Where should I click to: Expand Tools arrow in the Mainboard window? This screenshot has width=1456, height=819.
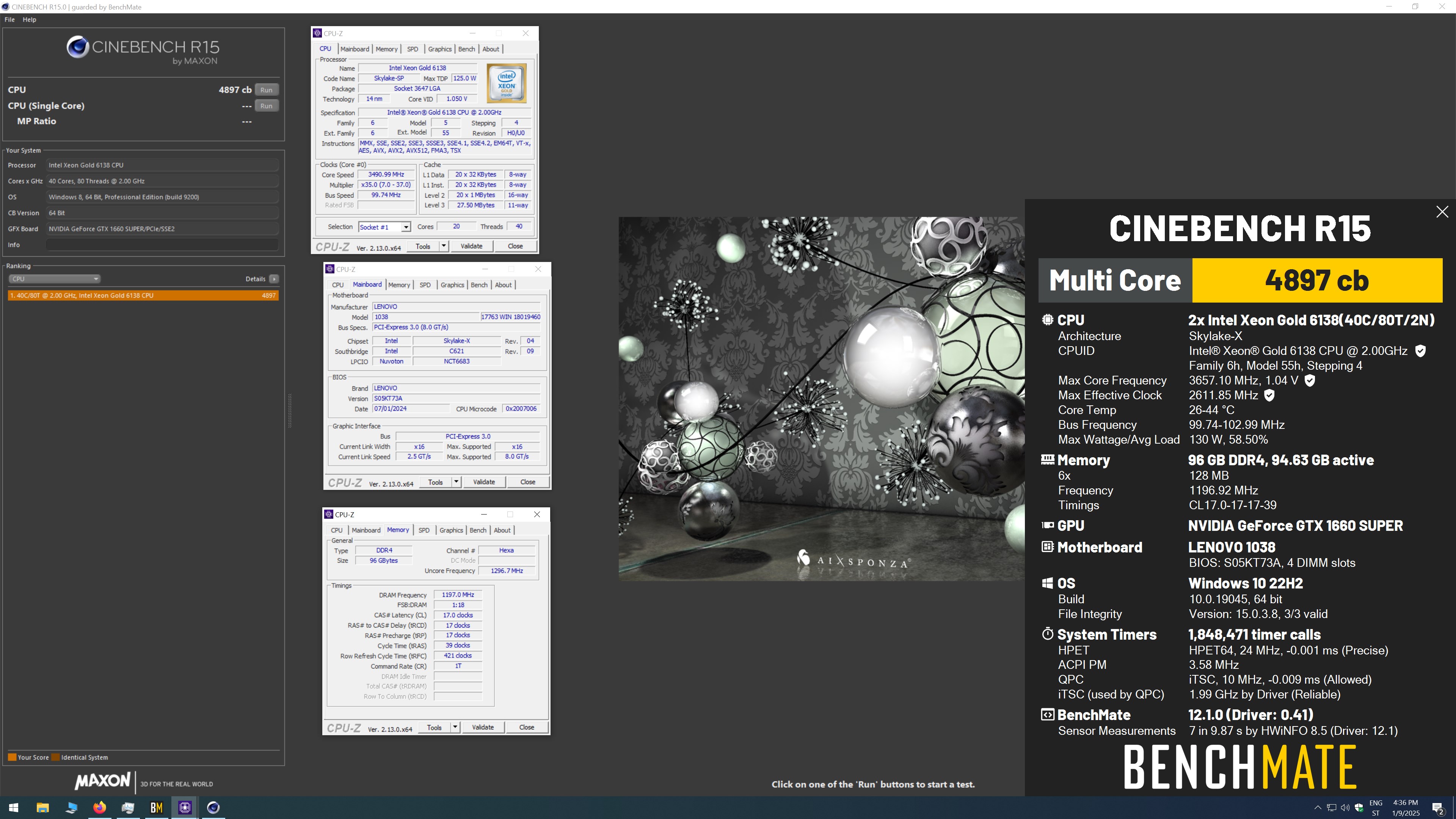[x=456, y=482]
